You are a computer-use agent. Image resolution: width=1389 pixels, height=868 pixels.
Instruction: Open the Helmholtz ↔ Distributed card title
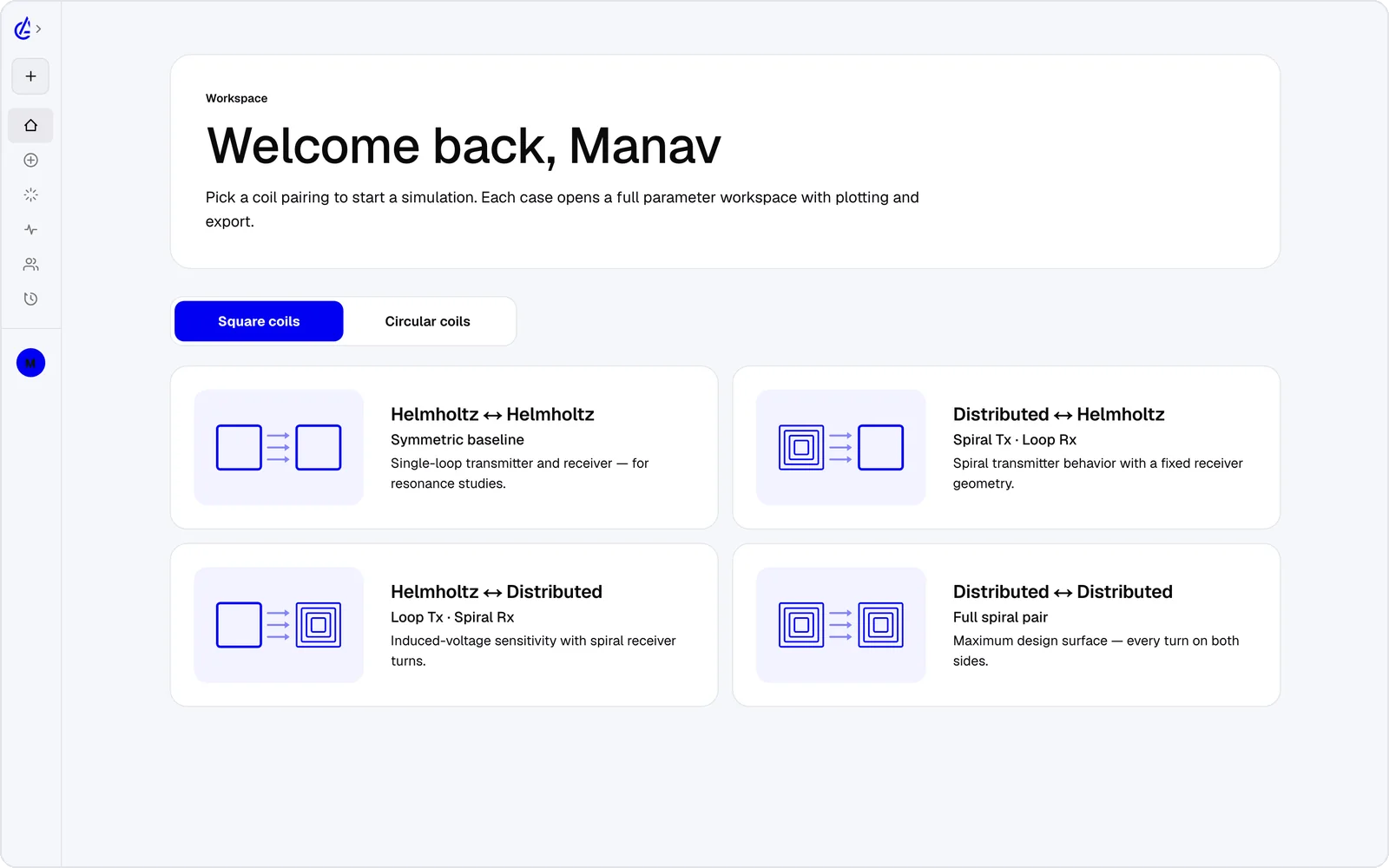tap(496, 592)
